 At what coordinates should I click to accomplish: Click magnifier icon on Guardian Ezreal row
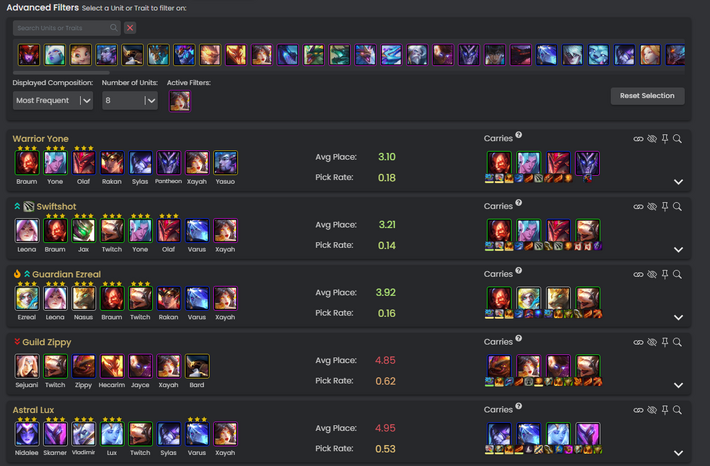(677, 274)
